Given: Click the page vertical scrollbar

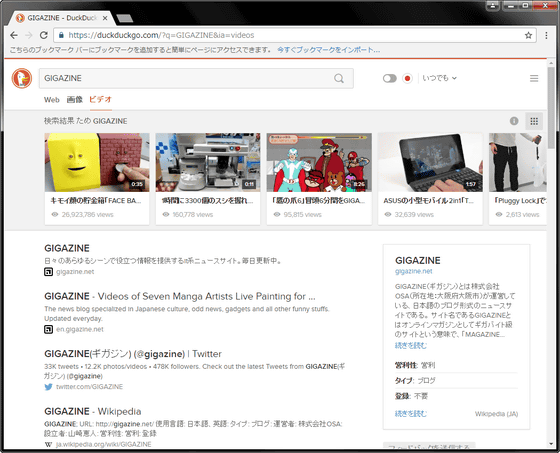Looking at the screenshot, I should pyautogui.click(x=551, y=107).
